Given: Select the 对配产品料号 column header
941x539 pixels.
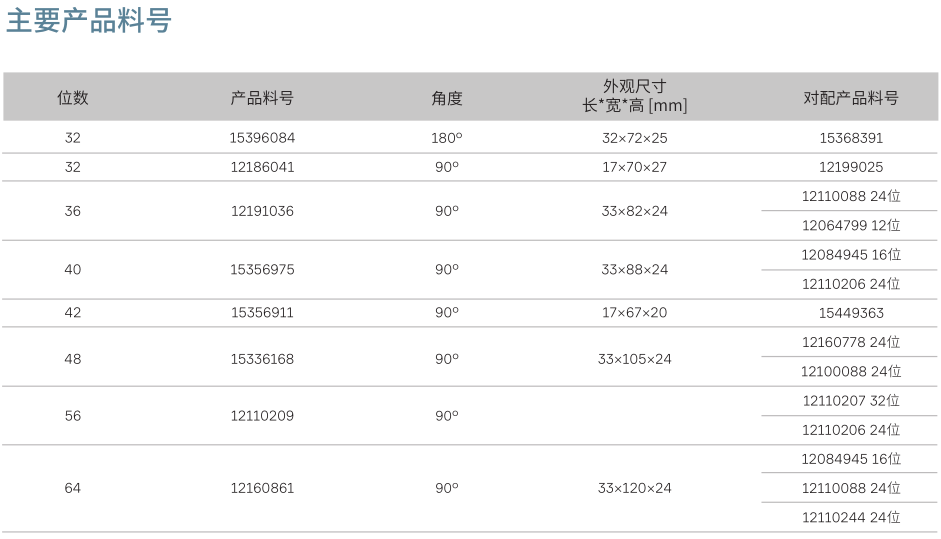Looking at the screenshot, I should pyautogui.click(x=851, y=98).
